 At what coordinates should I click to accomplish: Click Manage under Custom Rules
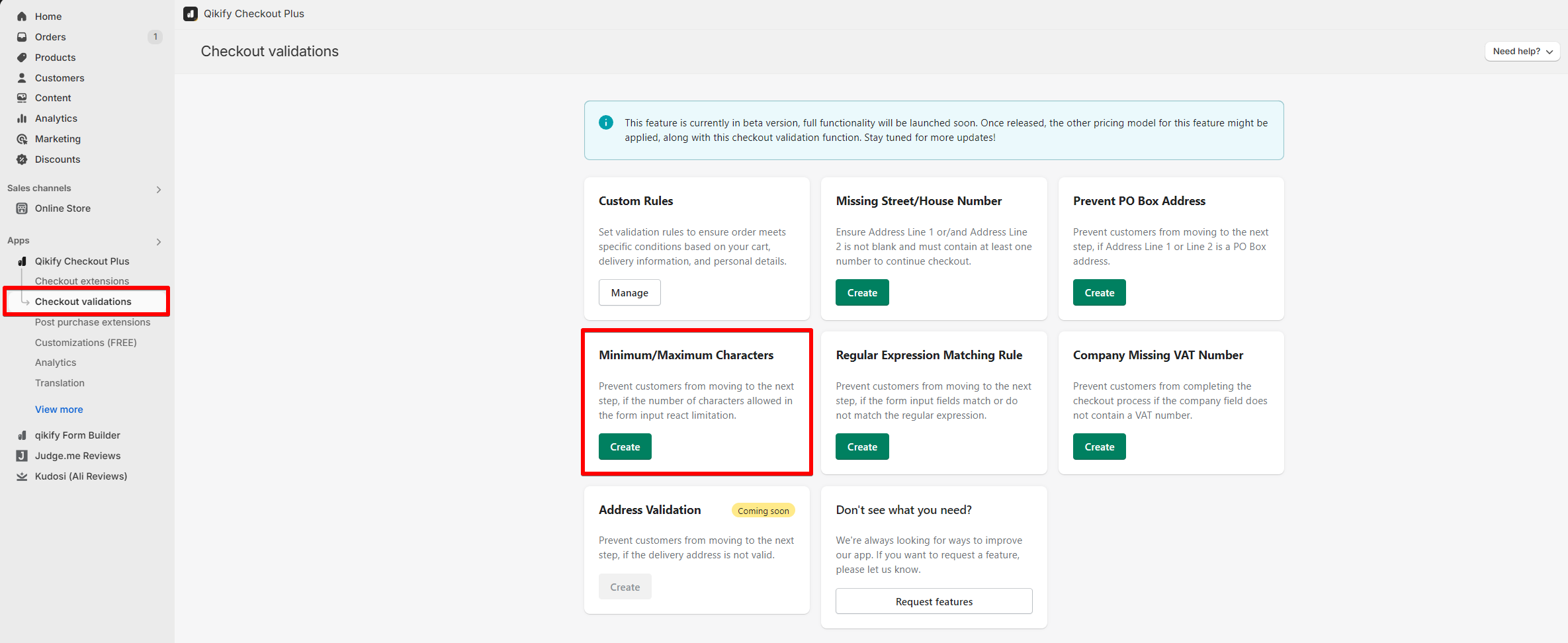(630, 292)
